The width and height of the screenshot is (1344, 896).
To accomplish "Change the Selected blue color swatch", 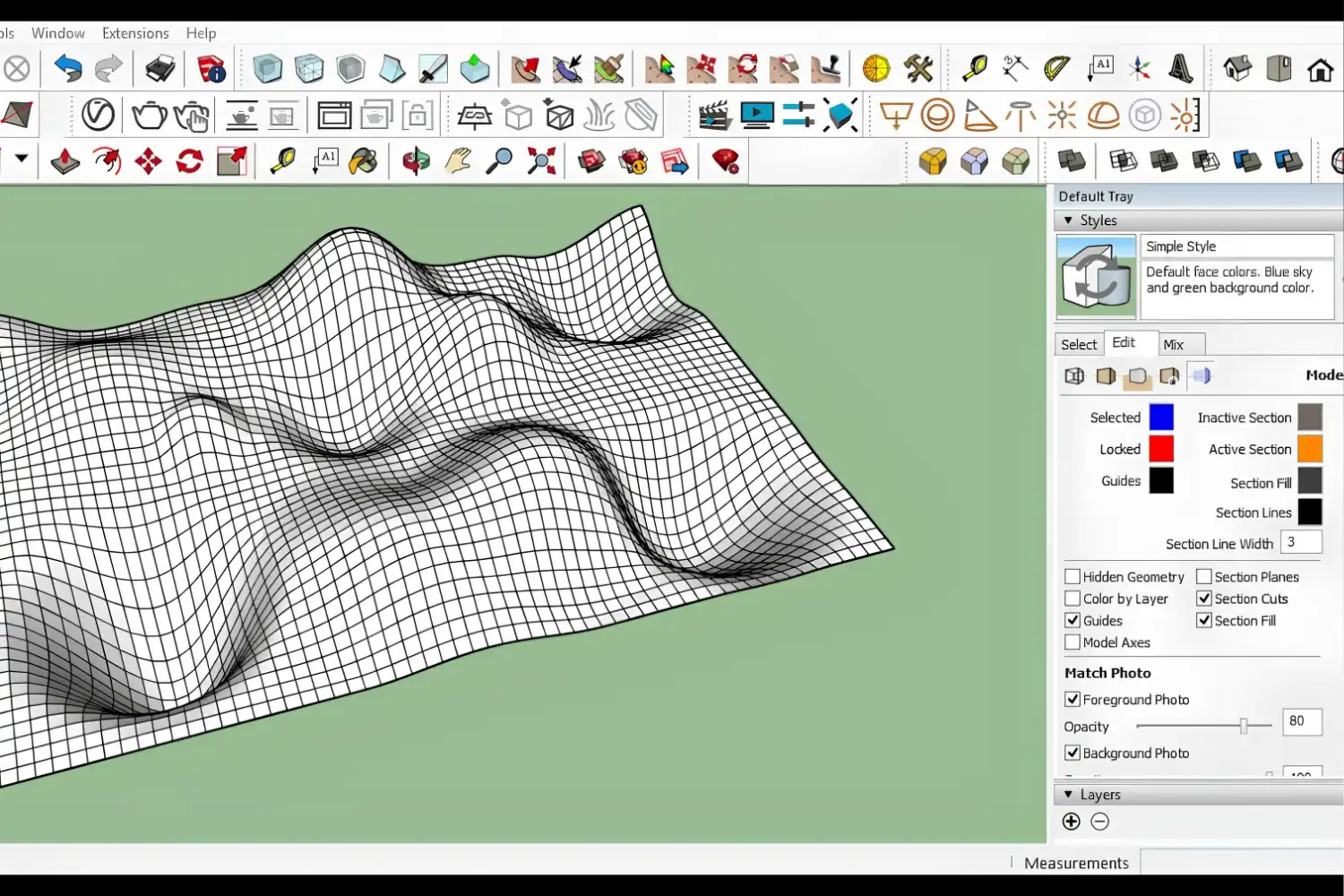I will 1161,417.
